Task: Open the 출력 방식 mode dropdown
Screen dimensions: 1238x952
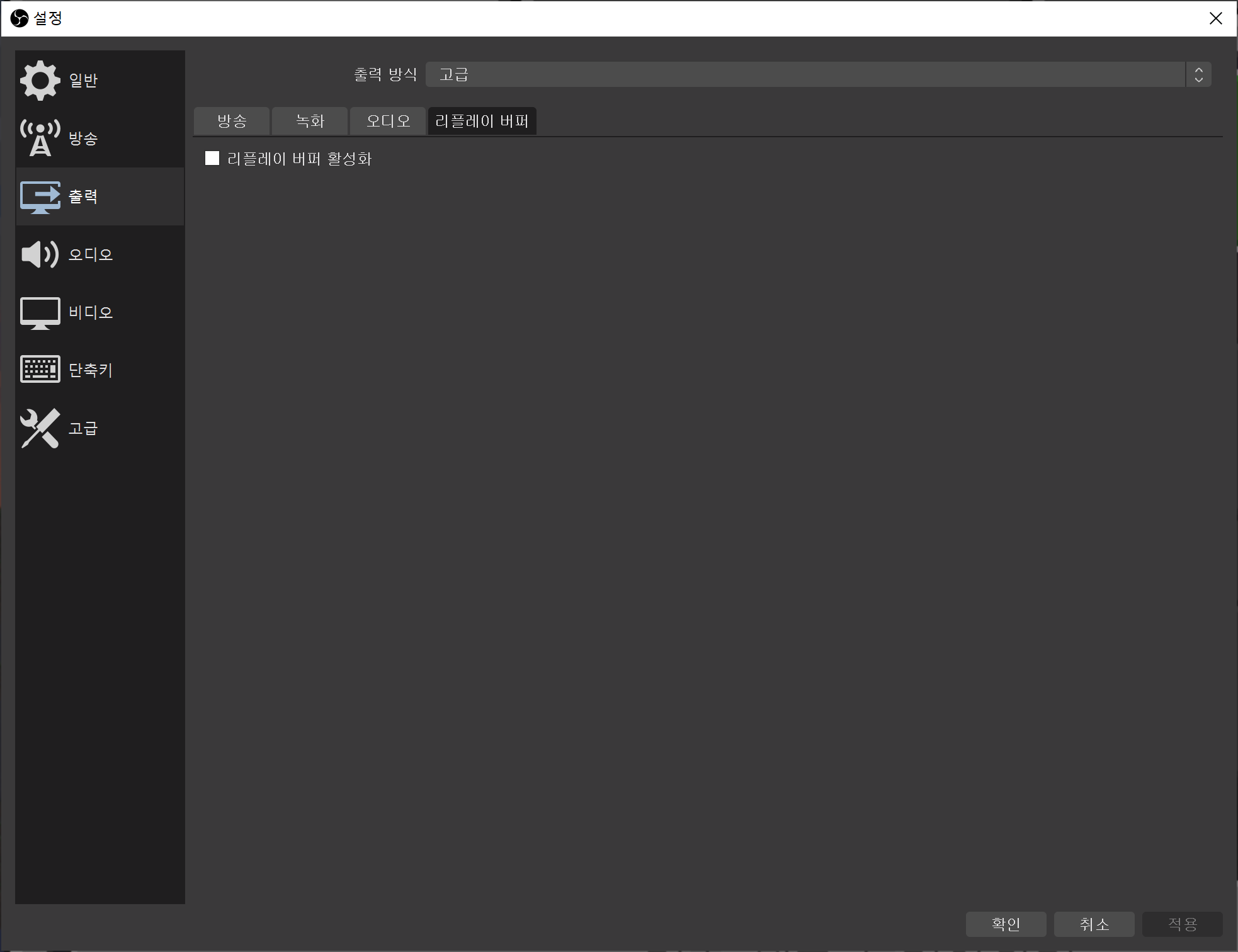Action: pos(805,74)
